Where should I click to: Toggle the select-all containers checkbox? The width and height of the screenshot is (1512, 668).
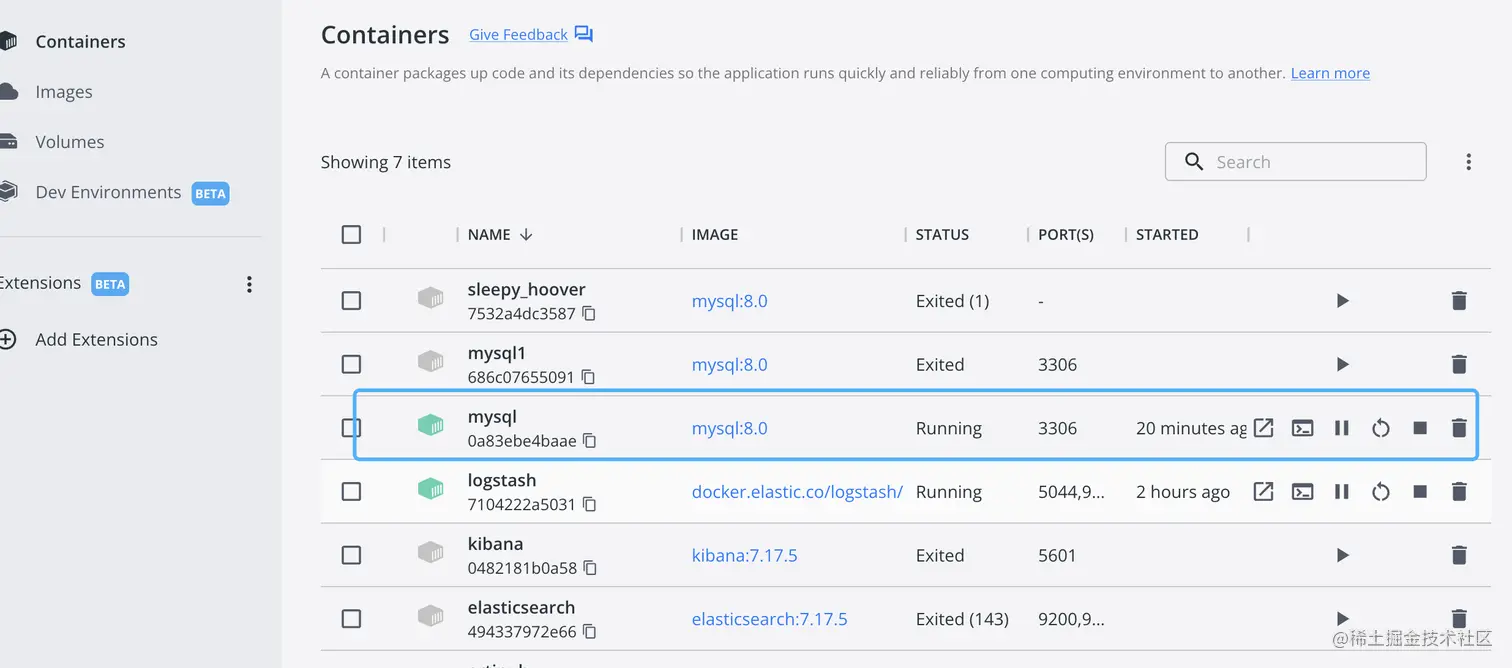click(351, 235)
